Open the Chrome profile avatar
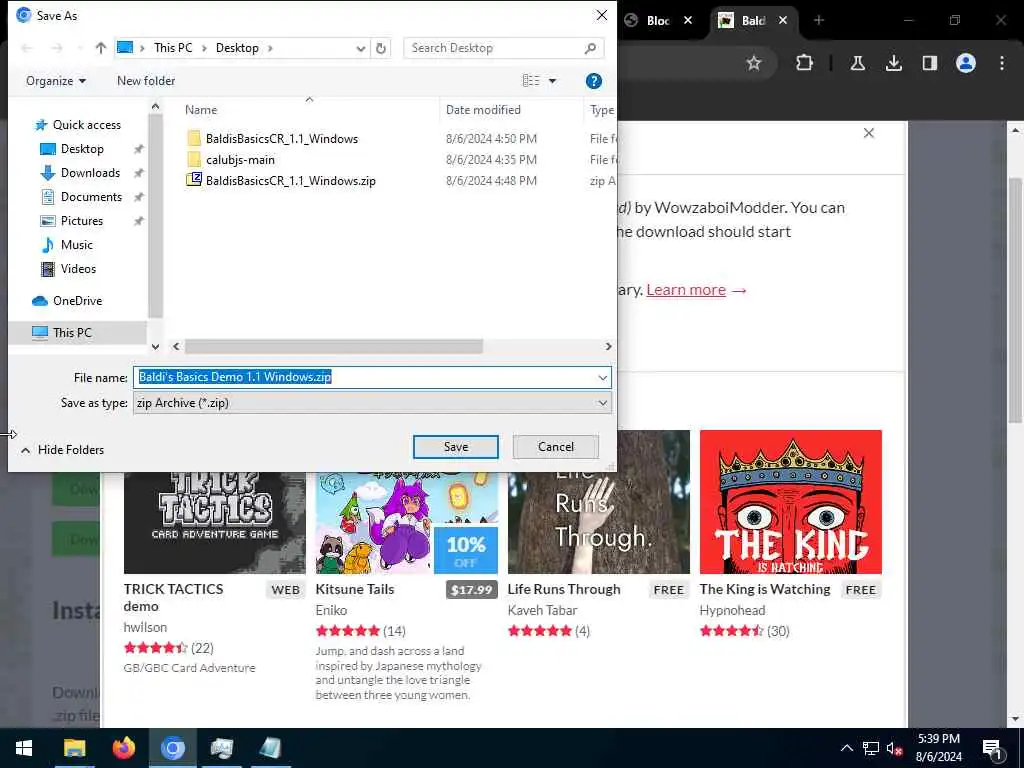Viewport: 1024px width, 768px height. click(x=965, y=63)
